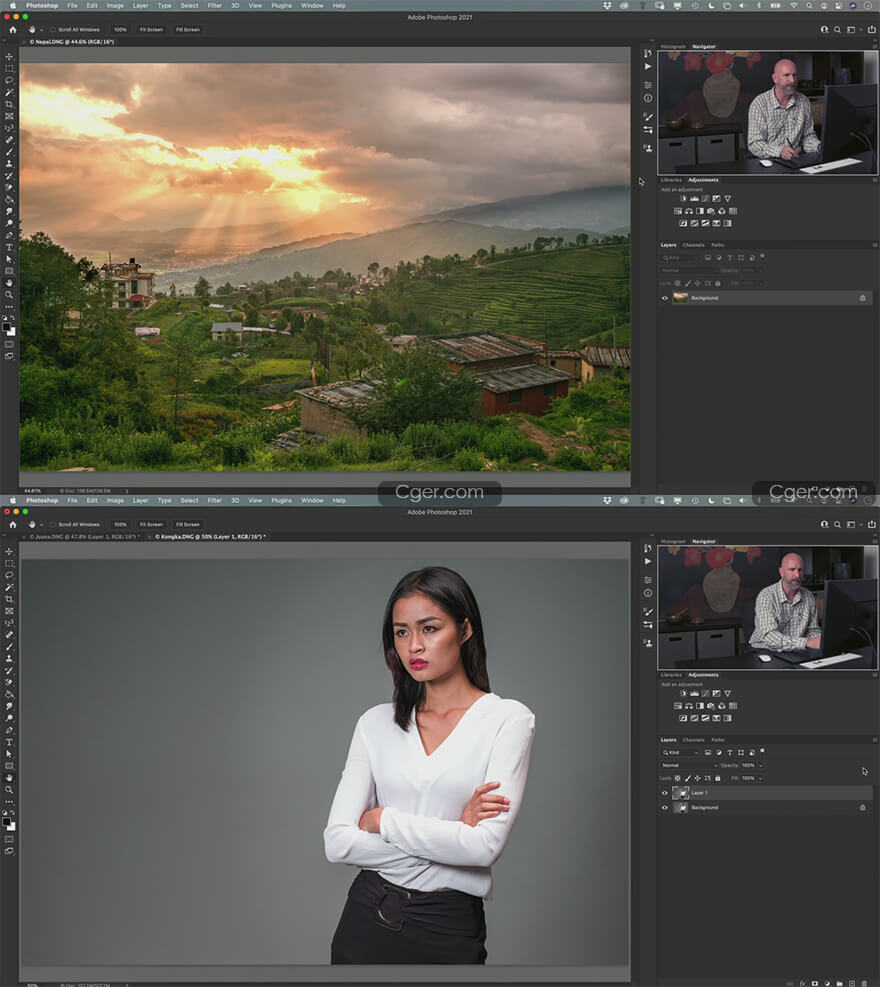
Task: Select the Type tool in the bottom window
Action: 9,742
